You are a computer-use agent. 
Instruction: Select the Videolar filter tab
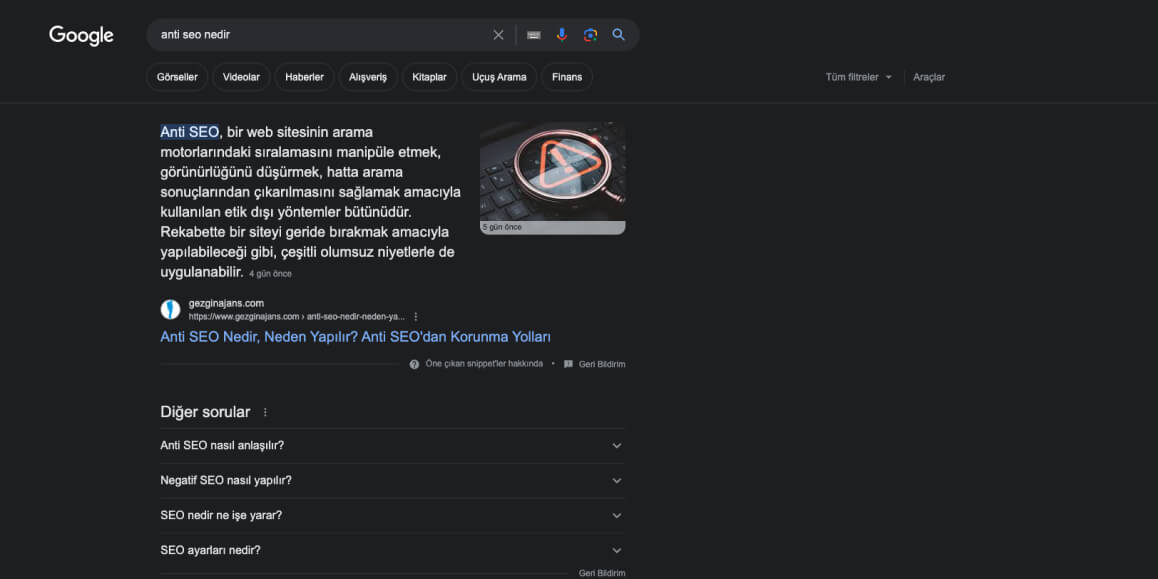[241, 77]
